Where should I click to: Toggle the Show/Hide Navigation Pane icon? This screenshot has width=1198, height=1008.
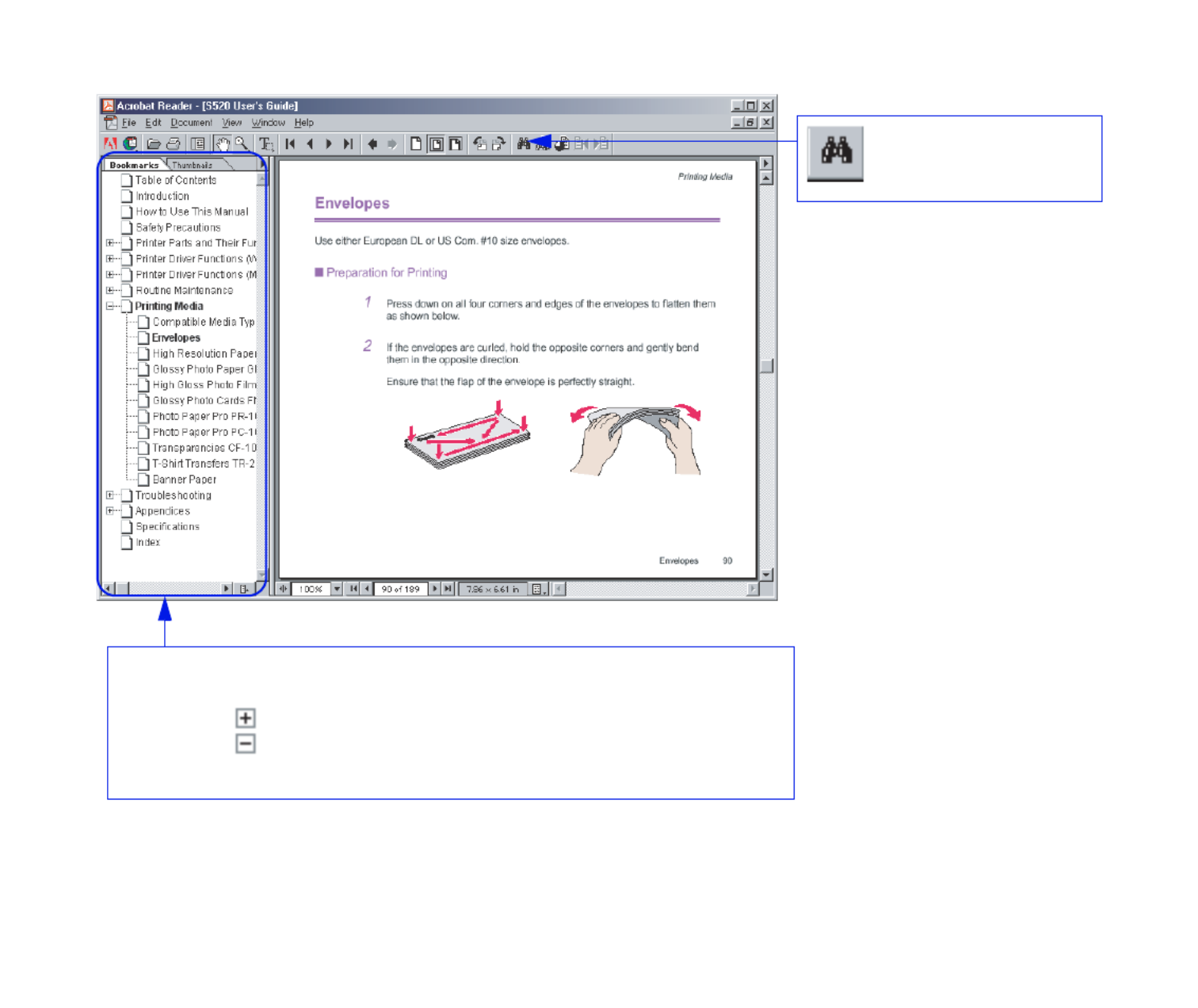[198, 143]
